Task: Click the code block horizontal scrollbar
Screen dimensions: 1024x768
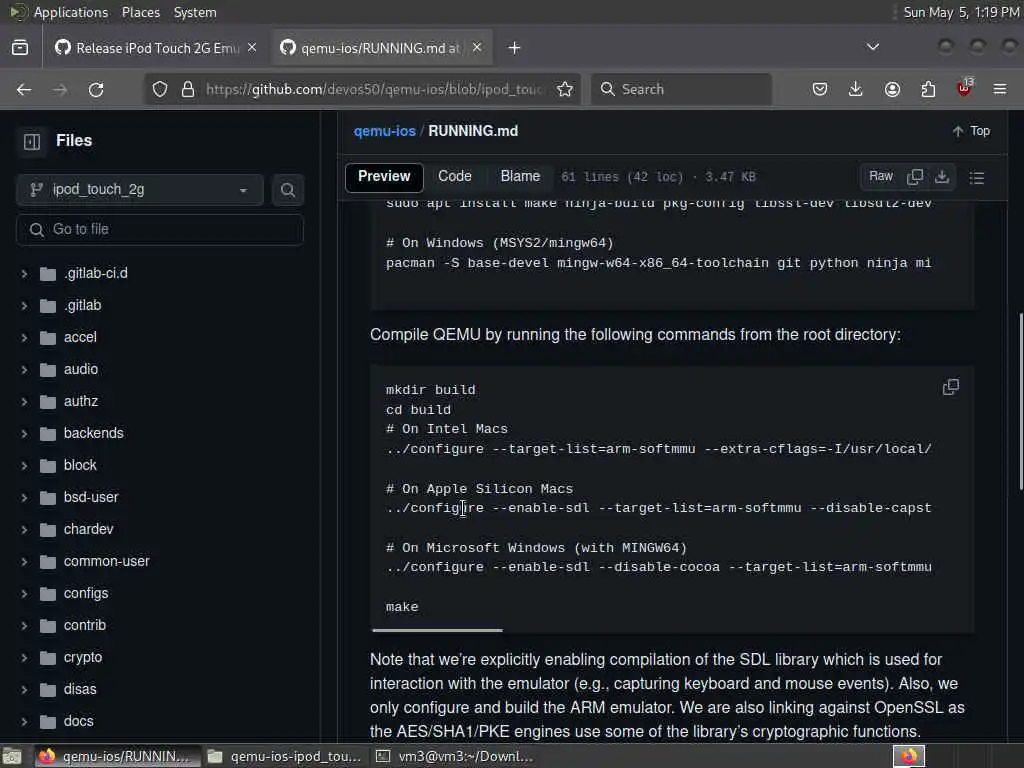Action: tap(438, 630)
